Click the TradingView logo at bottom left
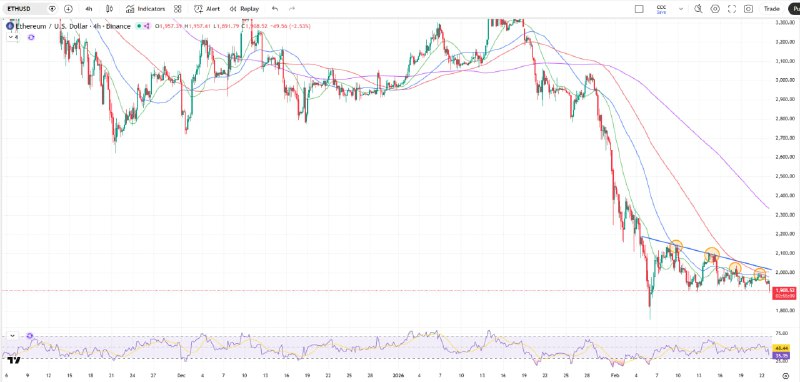Image resolution: width=800 pixels, height=382 pixels. point(15,360)
